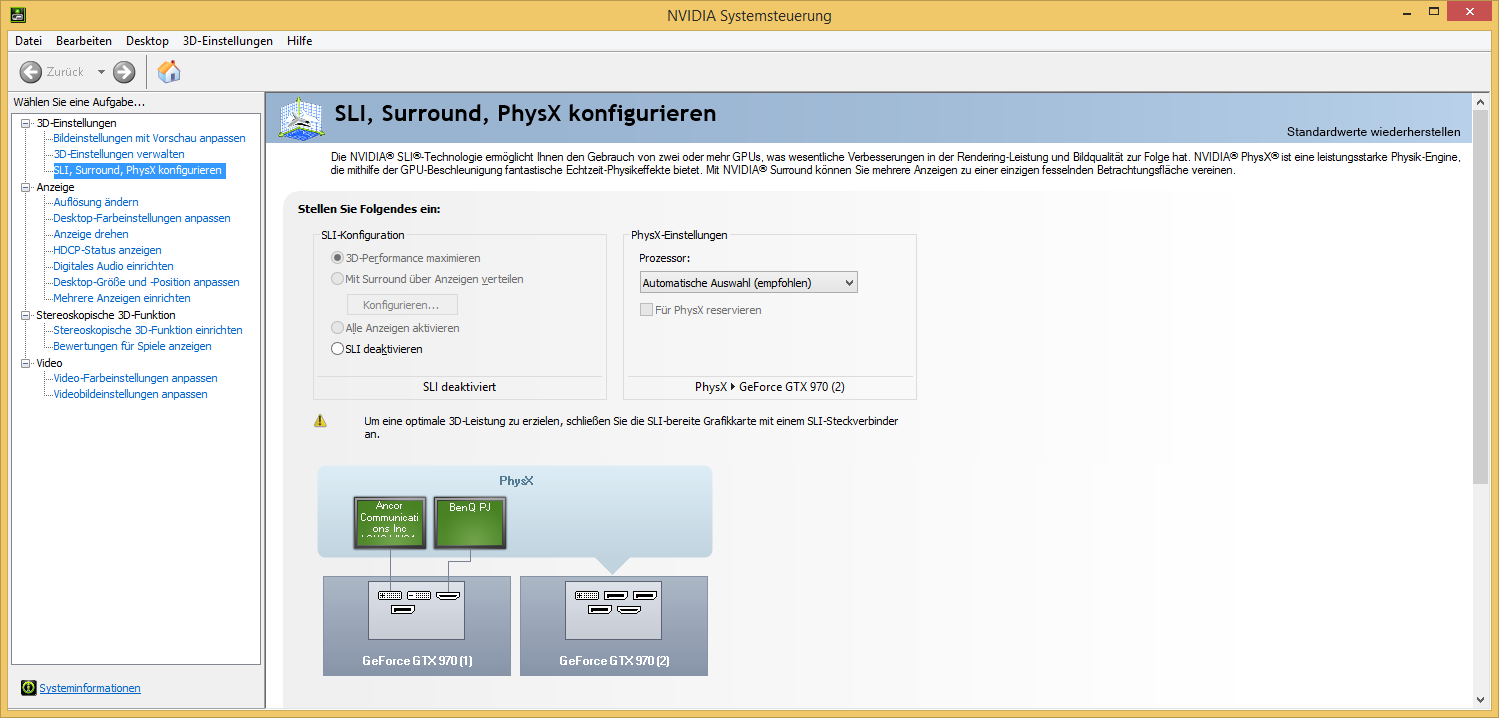Open Mehrere Anzeigen einrichten
The width and height of the screenshot is (1499, 718).
[122, 298]
